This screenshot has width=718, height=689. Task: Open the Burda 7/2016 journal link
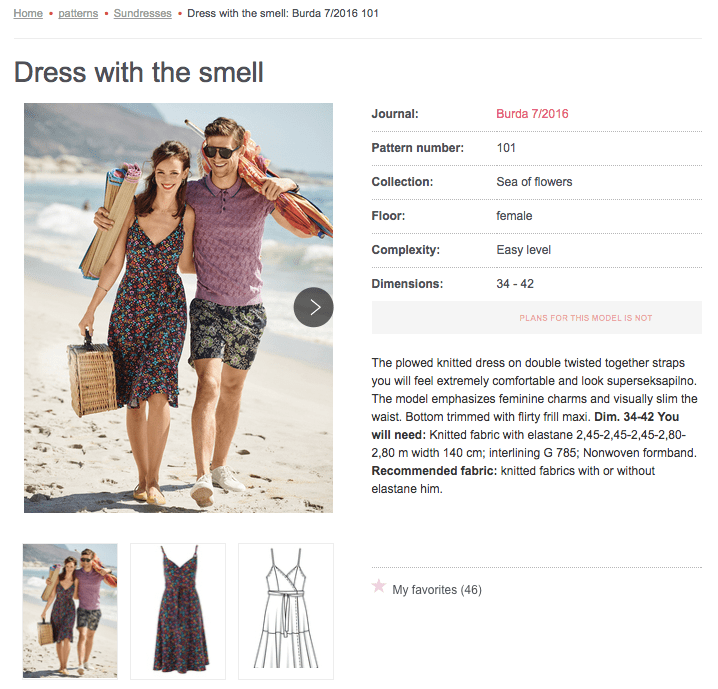532,114
